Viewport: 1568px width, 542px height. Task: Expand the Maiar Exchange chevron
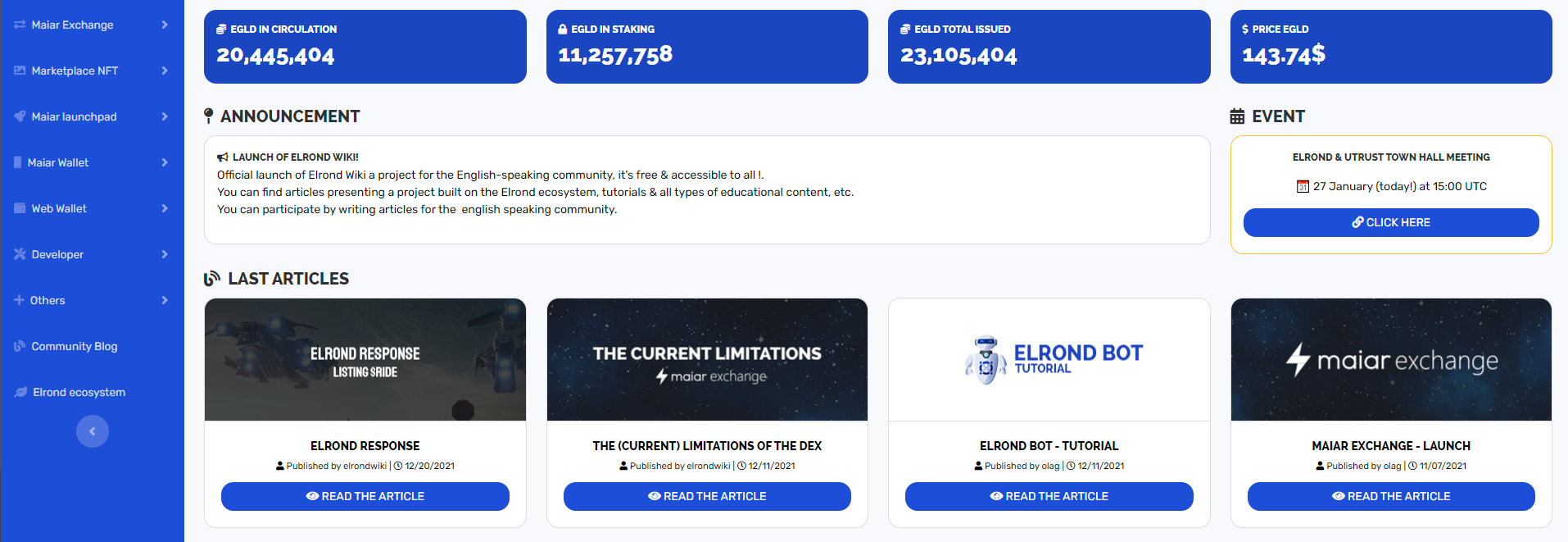pos(165,25)
